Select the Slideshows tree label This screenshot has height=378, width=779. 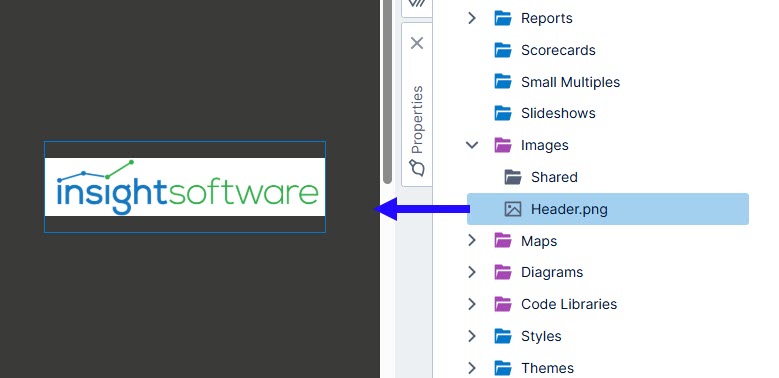[x=558, y=113]
